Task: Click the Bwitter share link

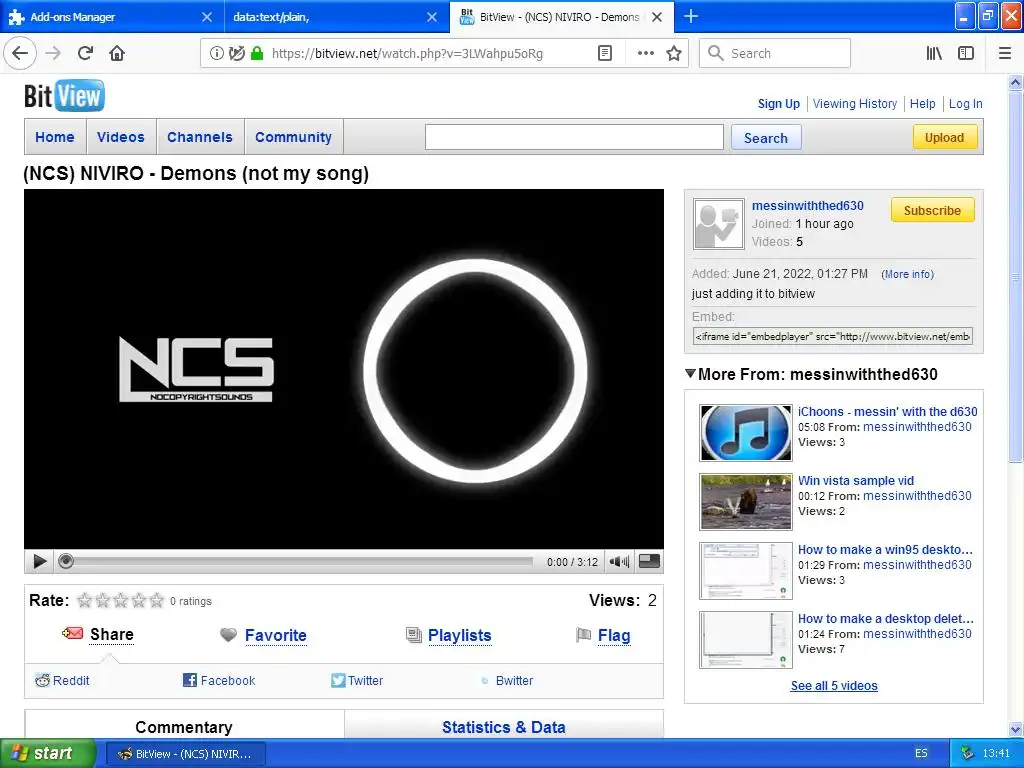Action: click(514, 680)
